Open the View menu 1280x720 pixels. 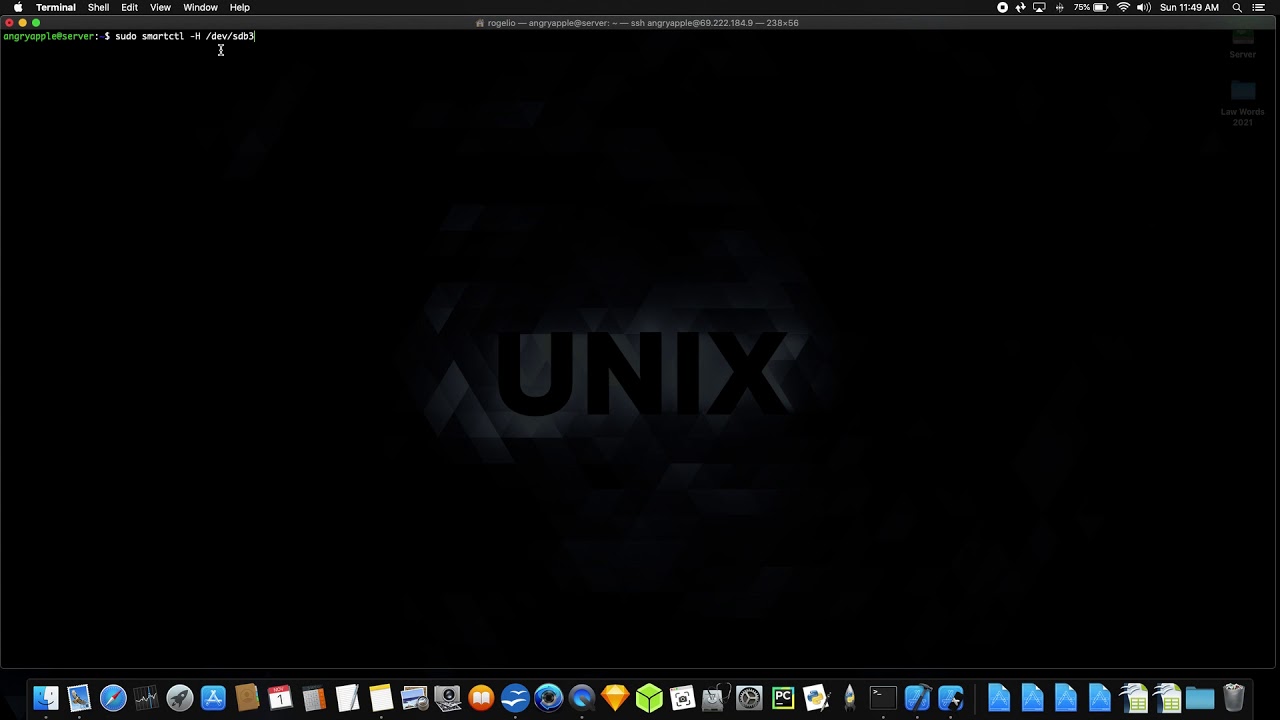click(x=160, y=7)
